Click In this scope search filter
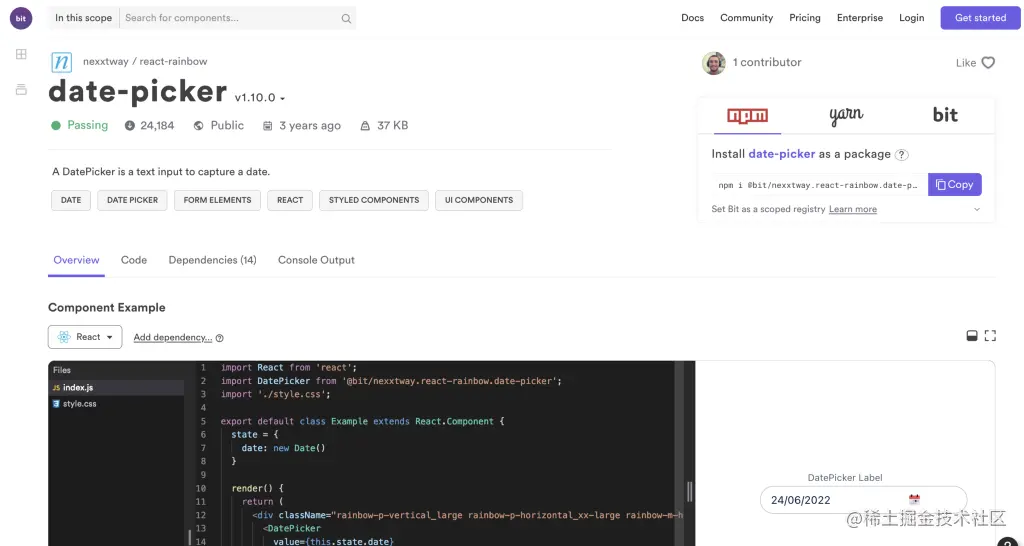1024x546 pixels. tap(83, 18)
